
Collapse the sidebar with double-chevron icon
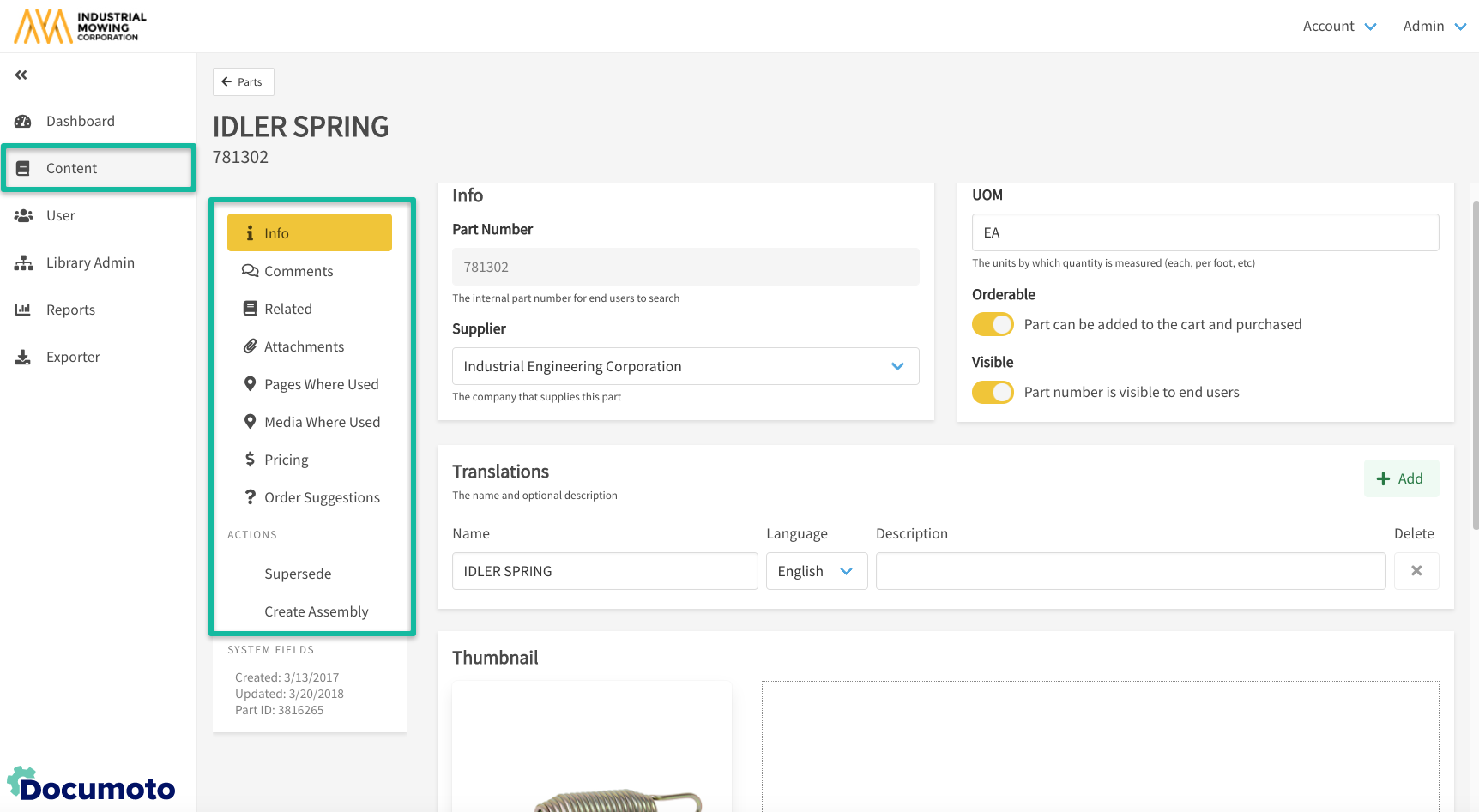(21, 75)
